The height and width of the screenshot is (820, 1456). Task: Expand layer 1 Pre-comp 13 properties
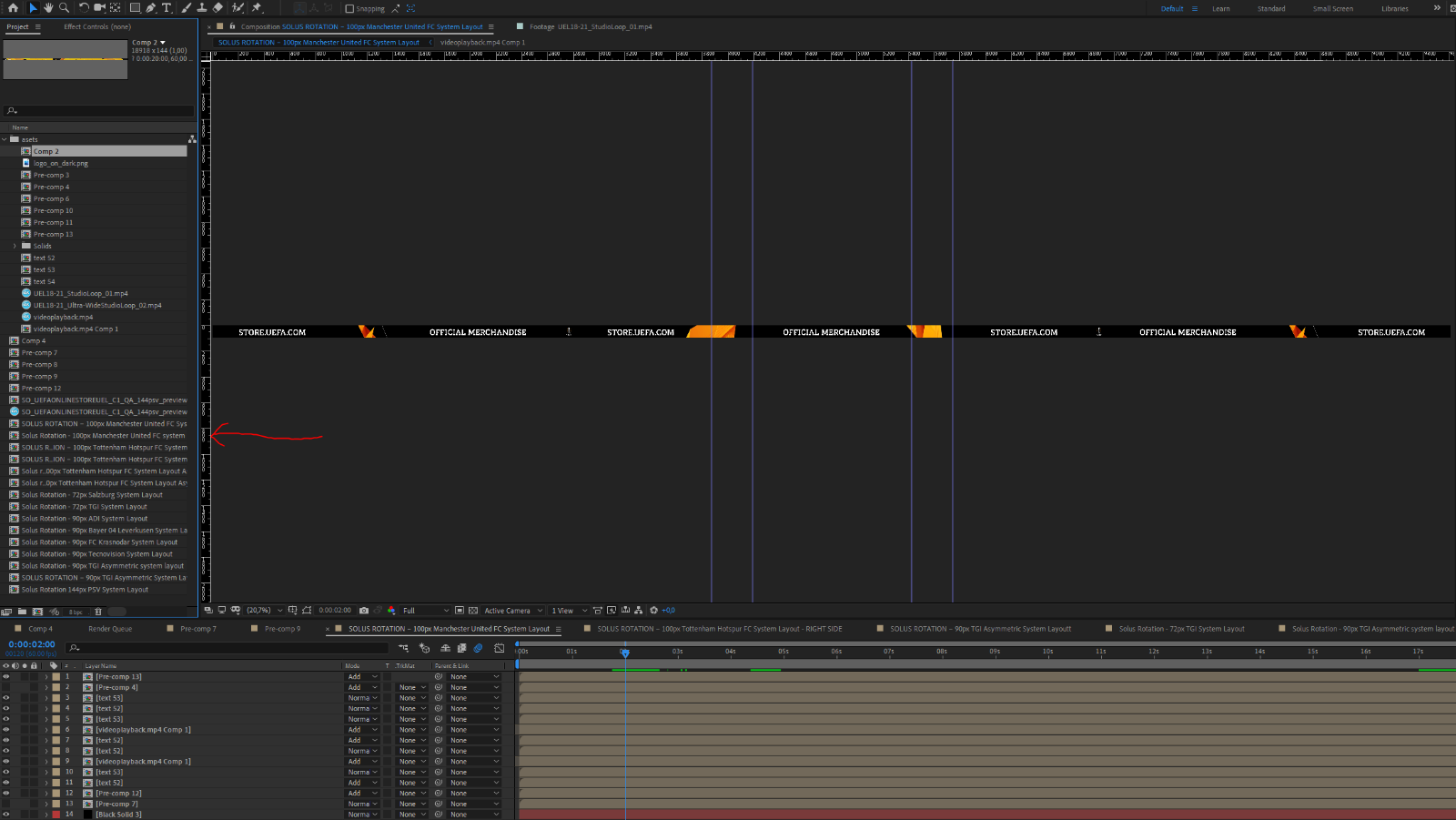point(46,676)
